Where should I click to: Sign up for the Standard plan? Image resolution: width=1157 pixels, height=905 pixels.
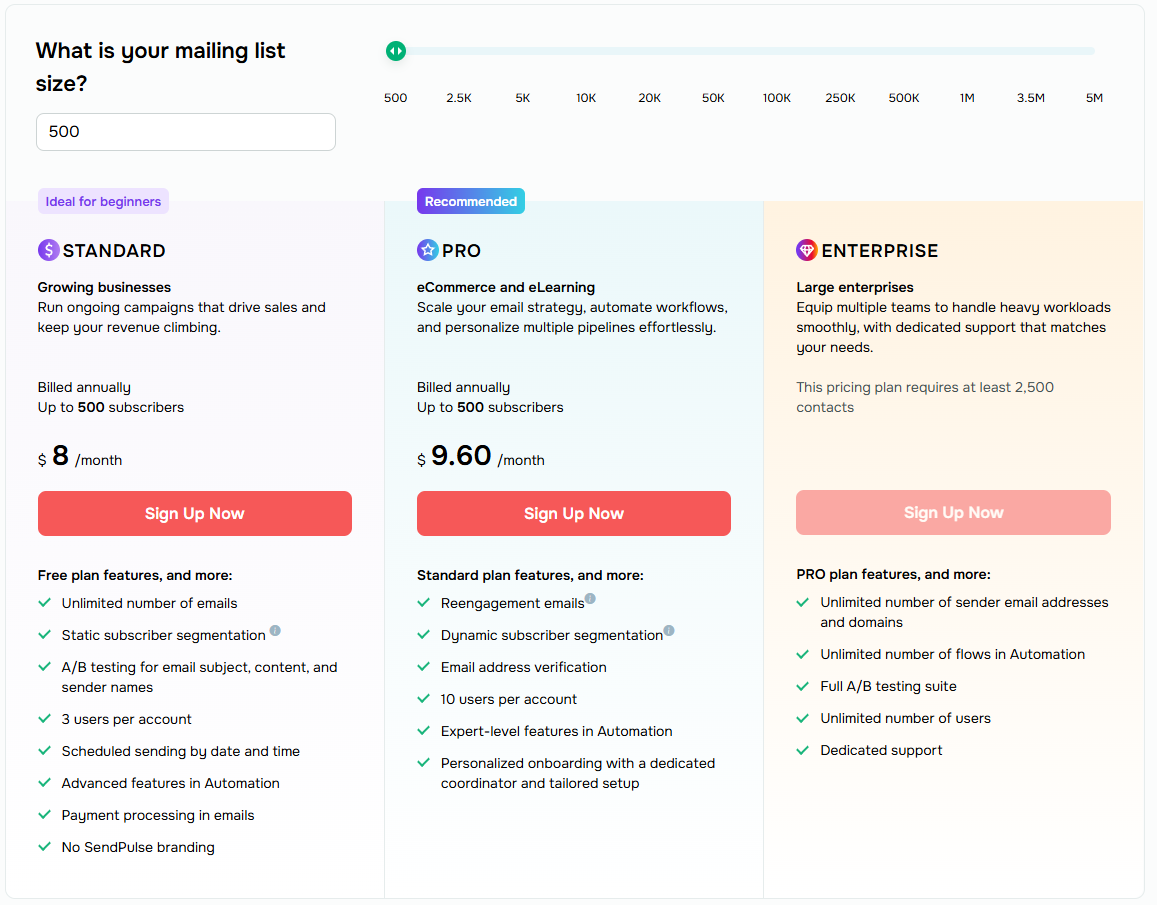click(195, 513)
